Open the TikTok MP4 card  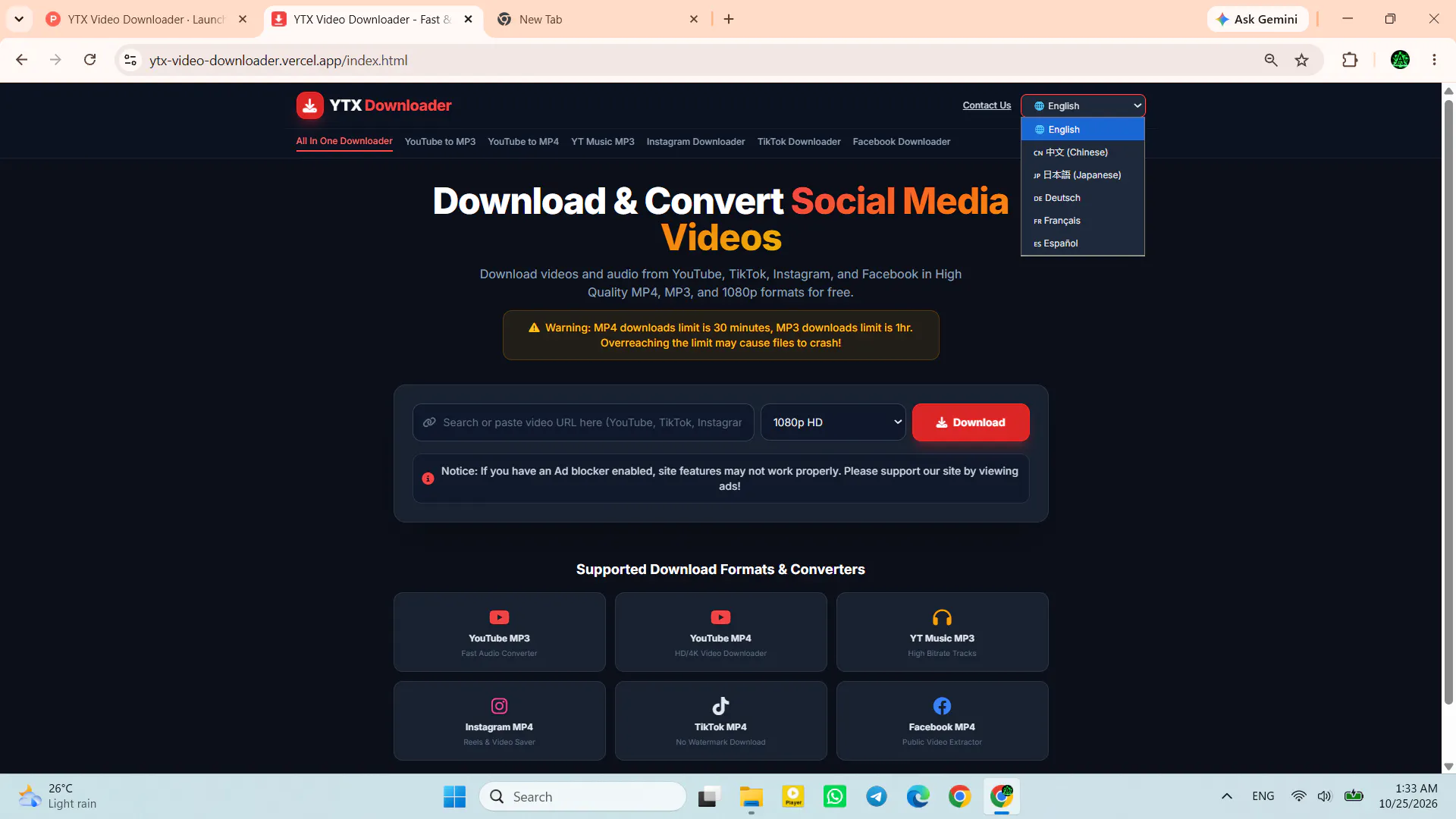pos(720,720)
